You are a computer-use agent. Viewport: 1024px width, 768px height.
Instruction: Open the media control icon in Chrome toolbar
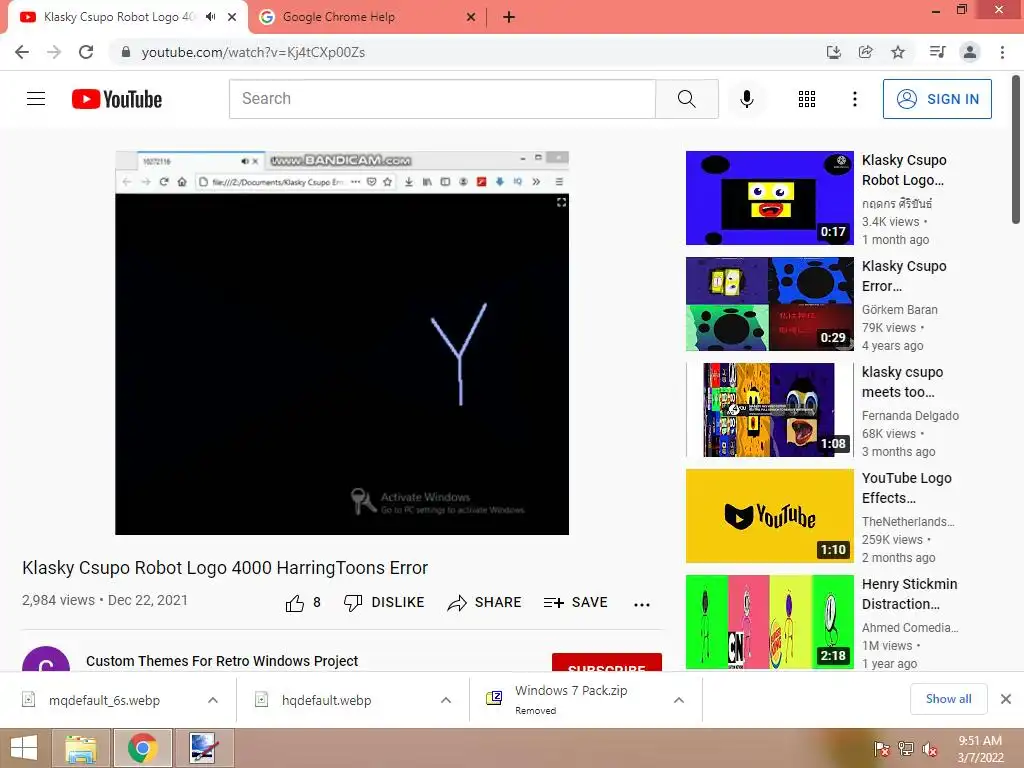click(937, 52)
